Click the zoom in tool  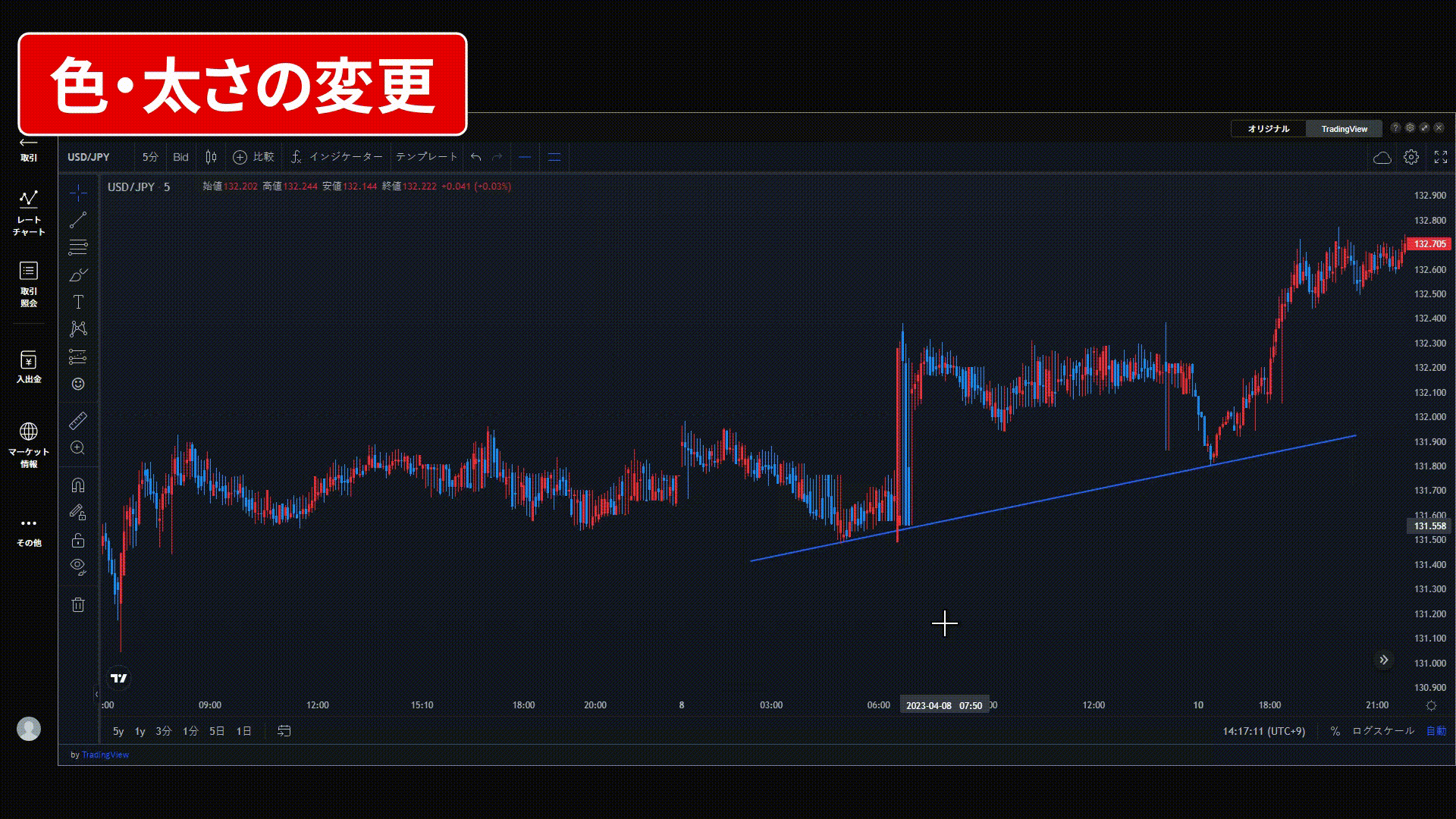click(78, 447)
